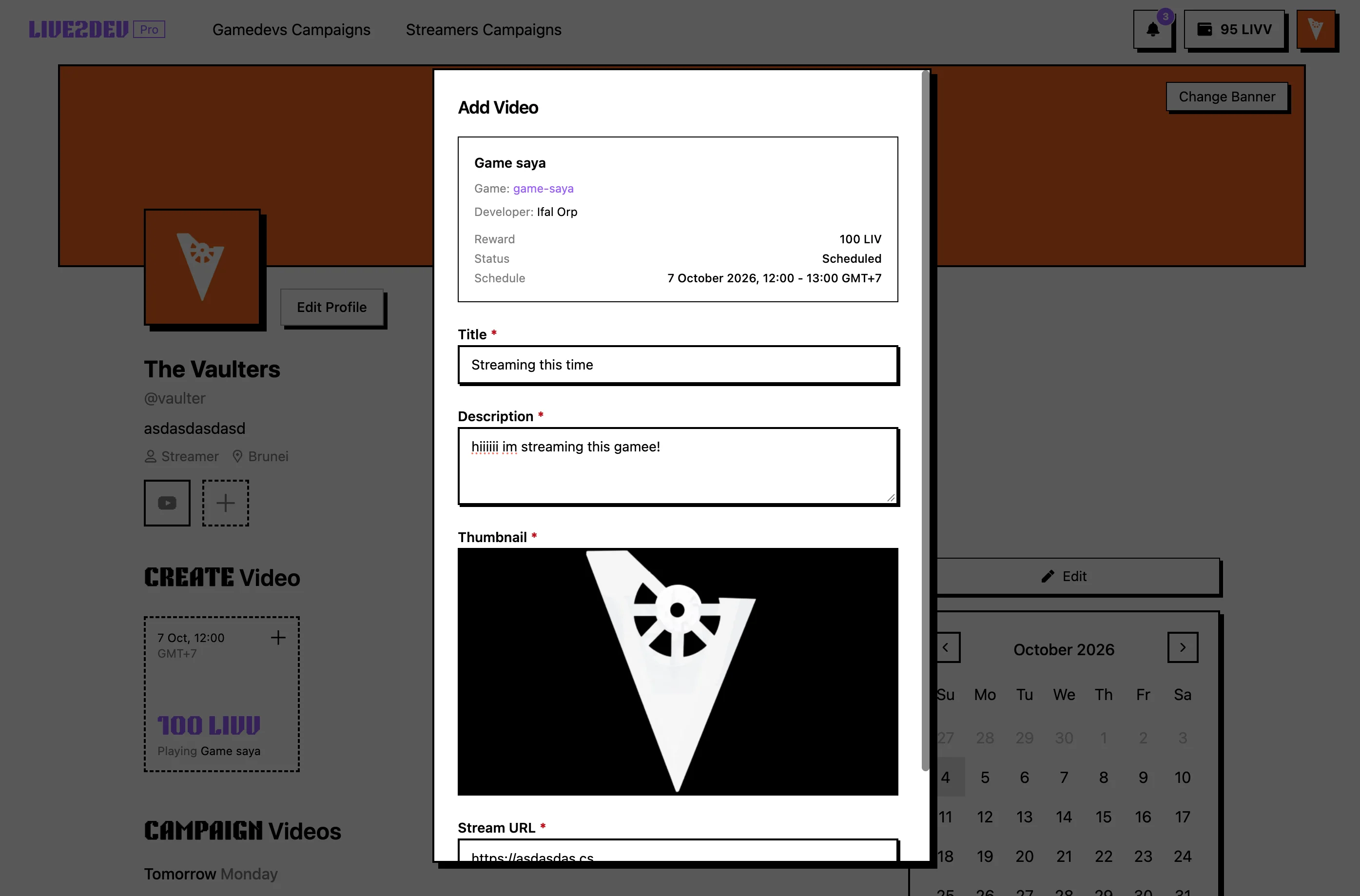The image size is (1360, 896).
Task: Select October 10 in the calendar
Action: coord(1183,777)
